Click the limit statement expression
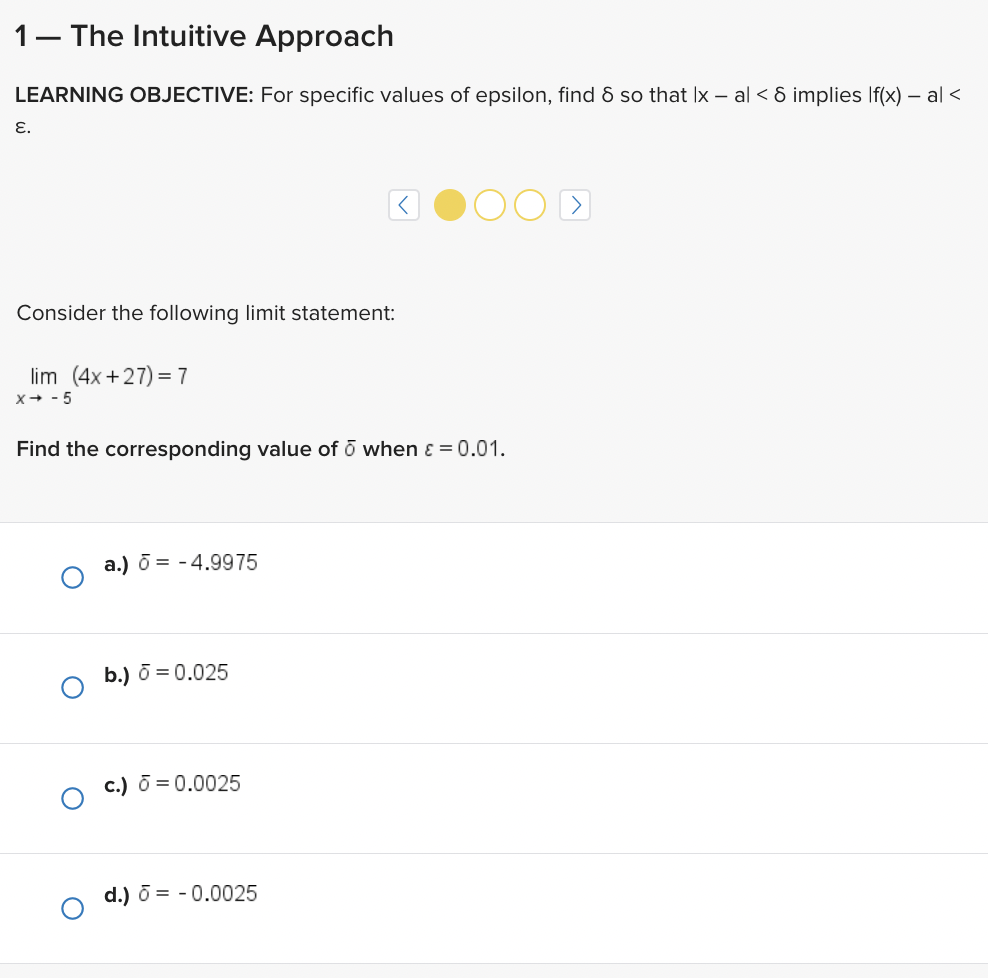The height and width of the screenshot is (978, 988). [103, 383]
